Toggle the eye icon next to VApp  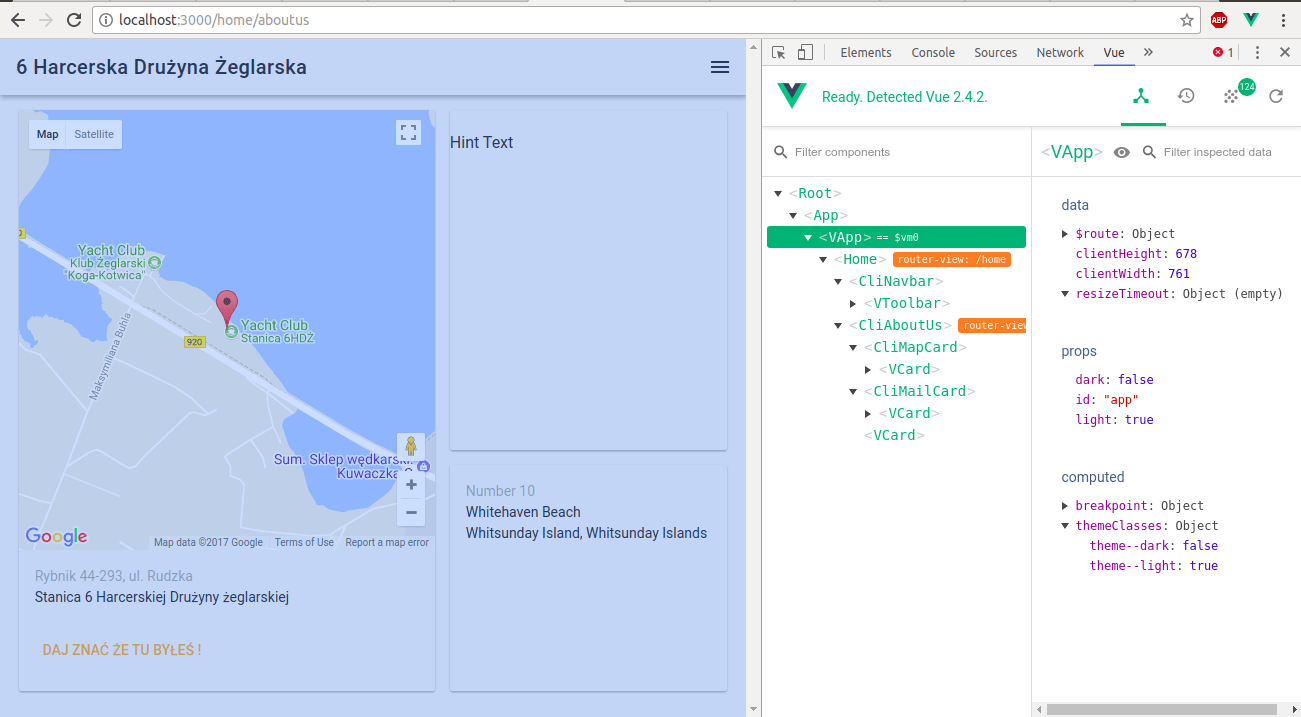(1121, 152)
